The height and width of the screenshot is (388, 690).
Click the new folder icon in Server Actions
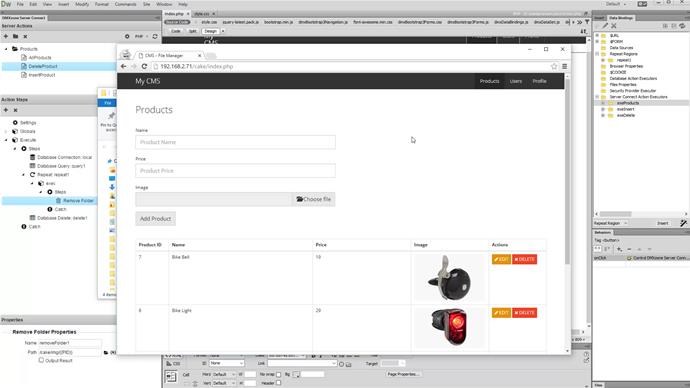pos(15,36)
